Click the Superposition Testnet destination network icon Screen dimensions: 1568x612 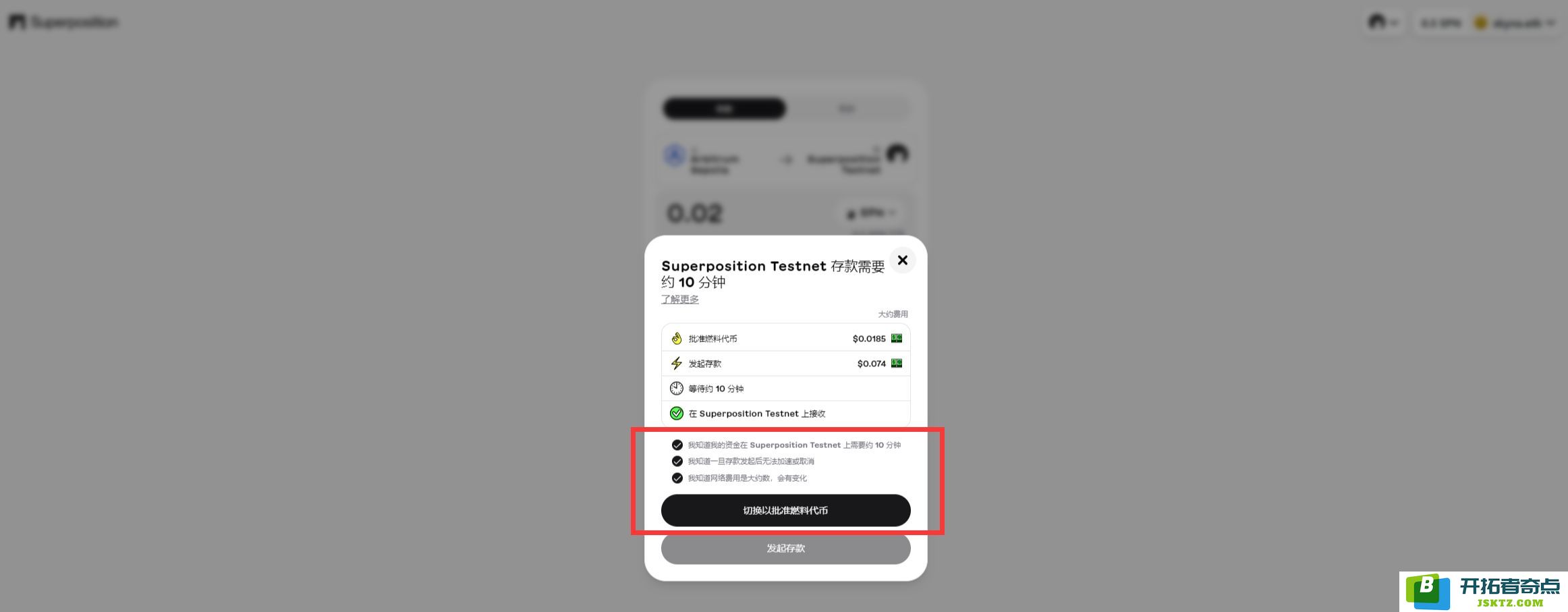[897, 154]
